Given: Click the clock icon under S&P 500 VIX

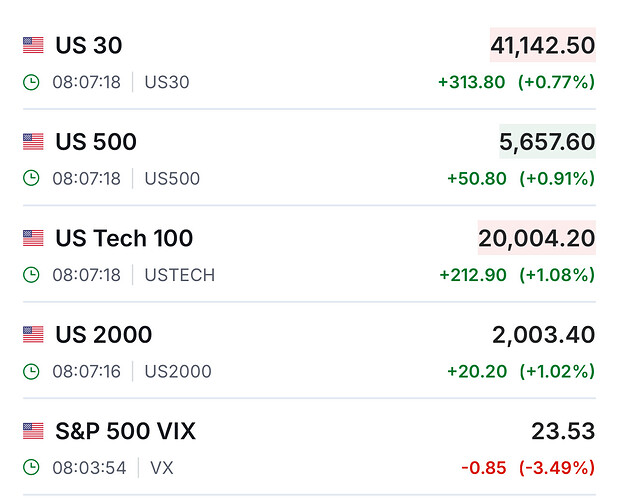Looking at the screenshot, I should (x=31, y=467).
